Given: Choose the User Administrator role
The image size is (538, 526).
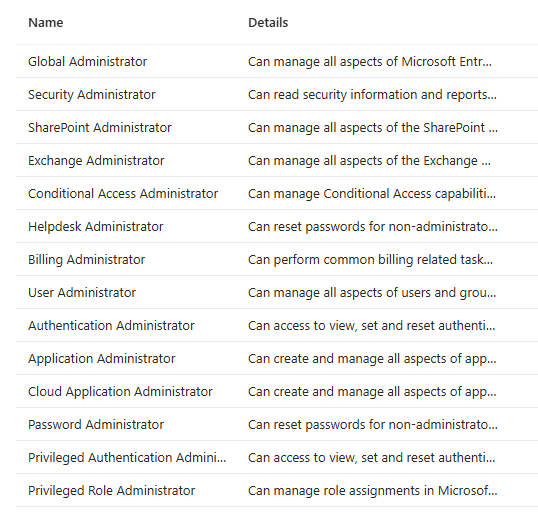Looking at the screenshot, I should click(82, 293).
